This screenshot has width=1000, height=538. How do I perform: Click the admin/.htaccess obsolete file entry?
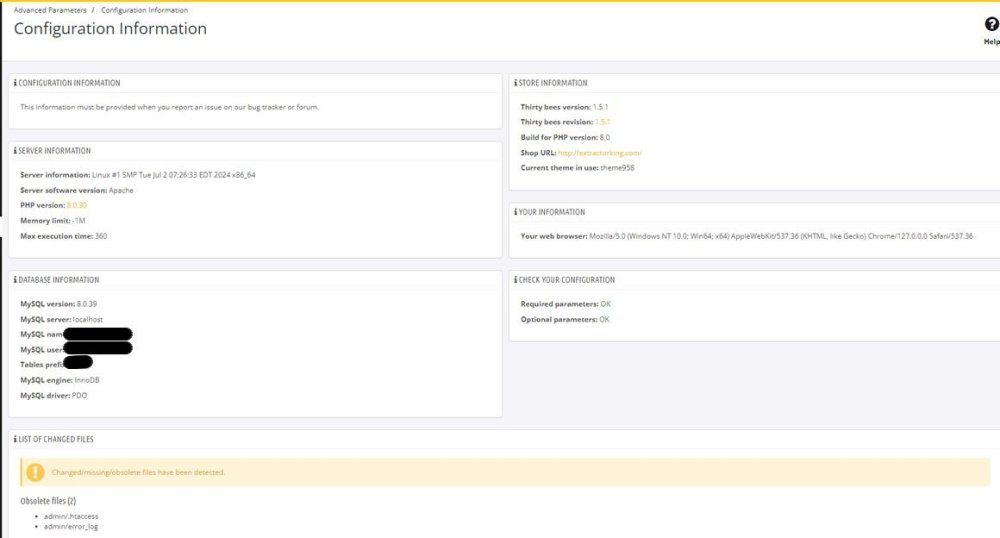pos(71,516)
